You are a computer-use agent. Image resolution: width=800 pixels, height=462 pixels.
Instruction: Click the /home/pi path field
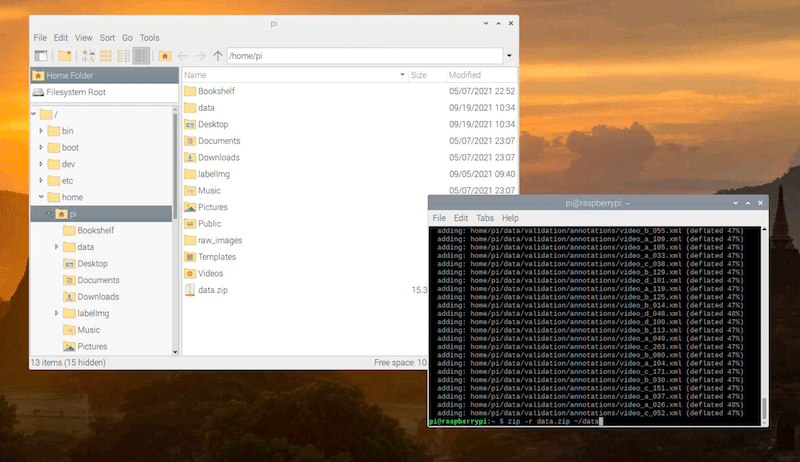click(365, 56)
